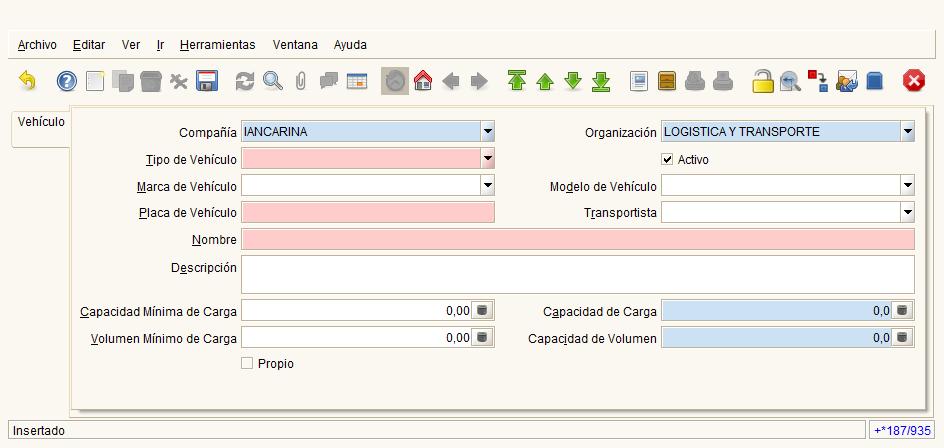Click the Volumen Mínimo de Carga value field
Viewport: 944px width, 448px height.
click(x=356, y=337)
